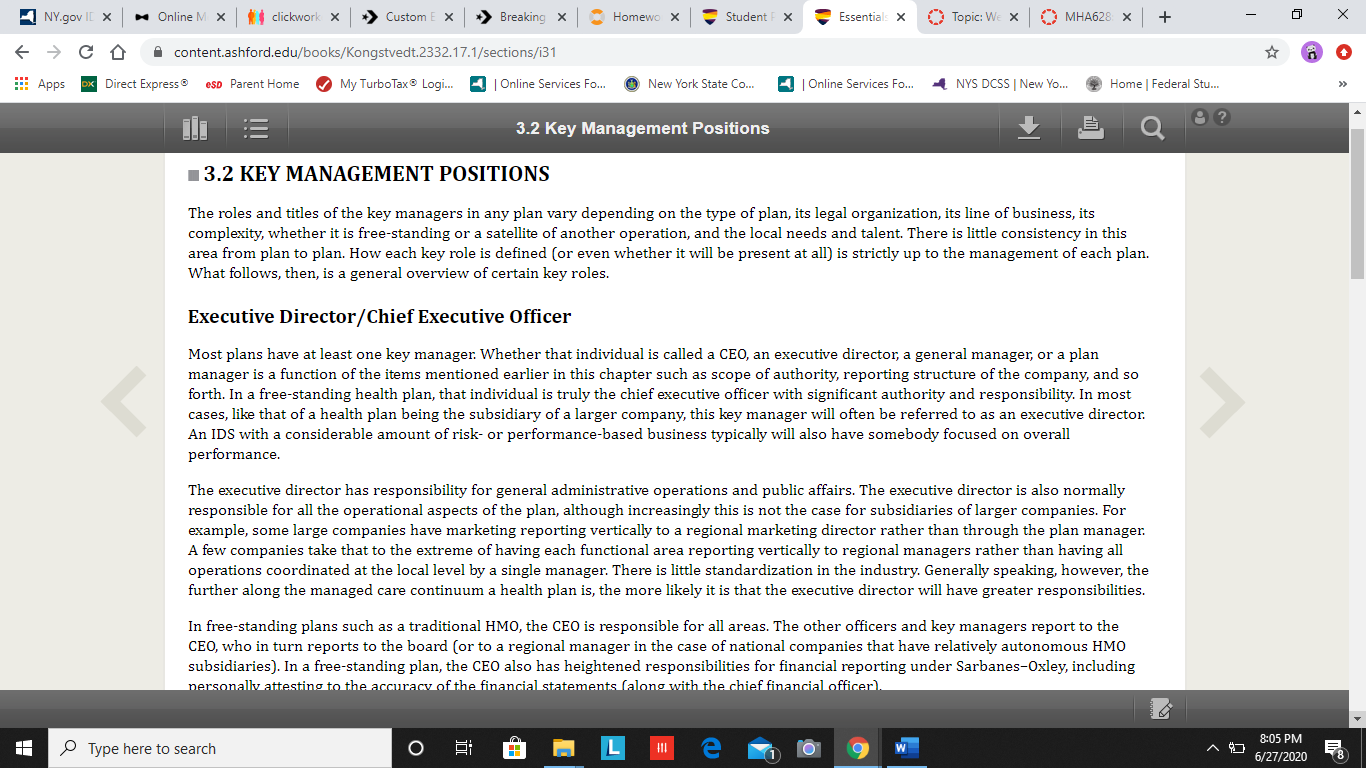Go to the previous section with left chevron
1366x768 pixels.
(x=124, y=402)
